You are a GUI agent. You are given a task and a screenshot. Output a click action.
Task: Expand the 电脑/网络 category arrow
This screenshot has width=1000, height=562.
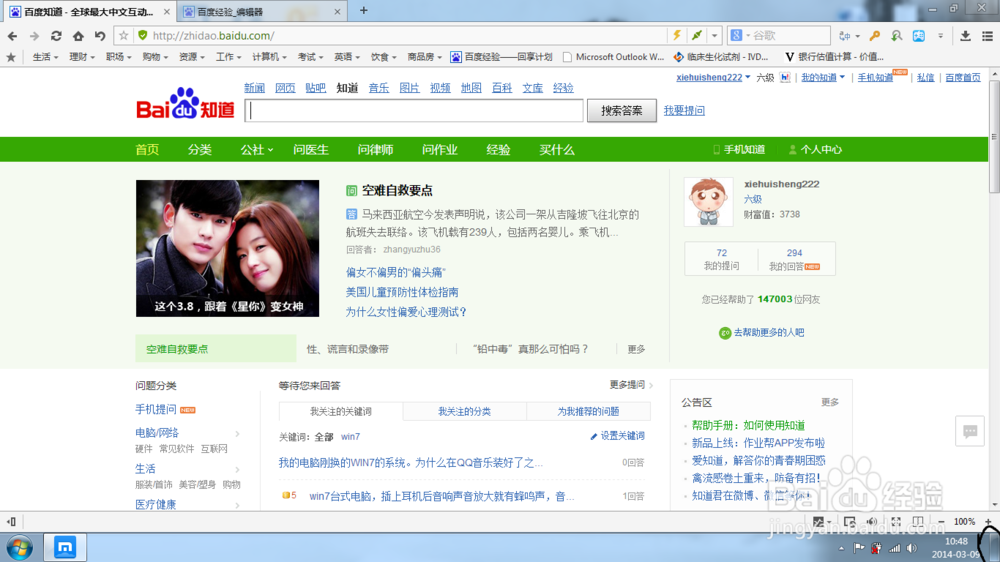237,434
